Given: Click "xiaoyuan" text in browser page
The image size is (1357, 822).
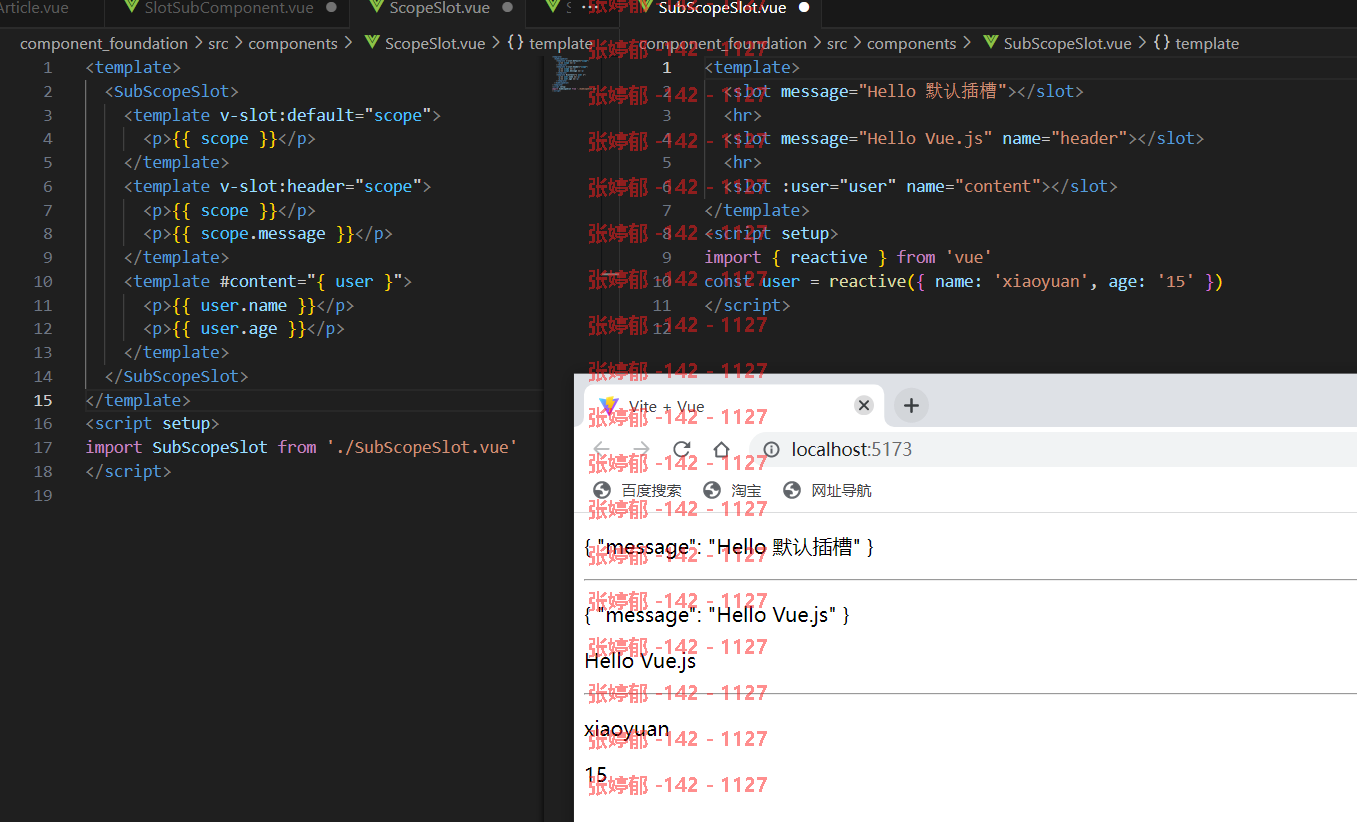Looking at the screenshot, I should click(627, 729).
